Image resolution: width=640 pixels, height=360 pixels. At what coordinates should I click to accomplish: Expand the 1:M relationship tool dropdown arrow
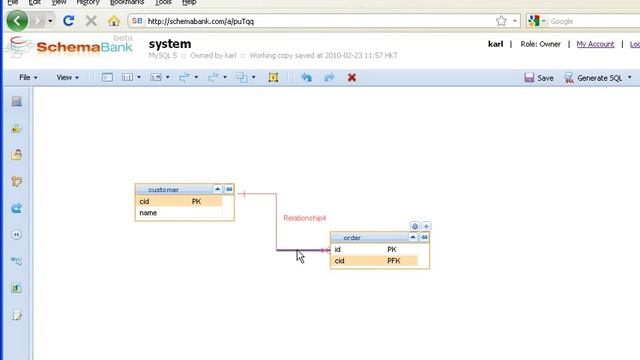(167, 77)
